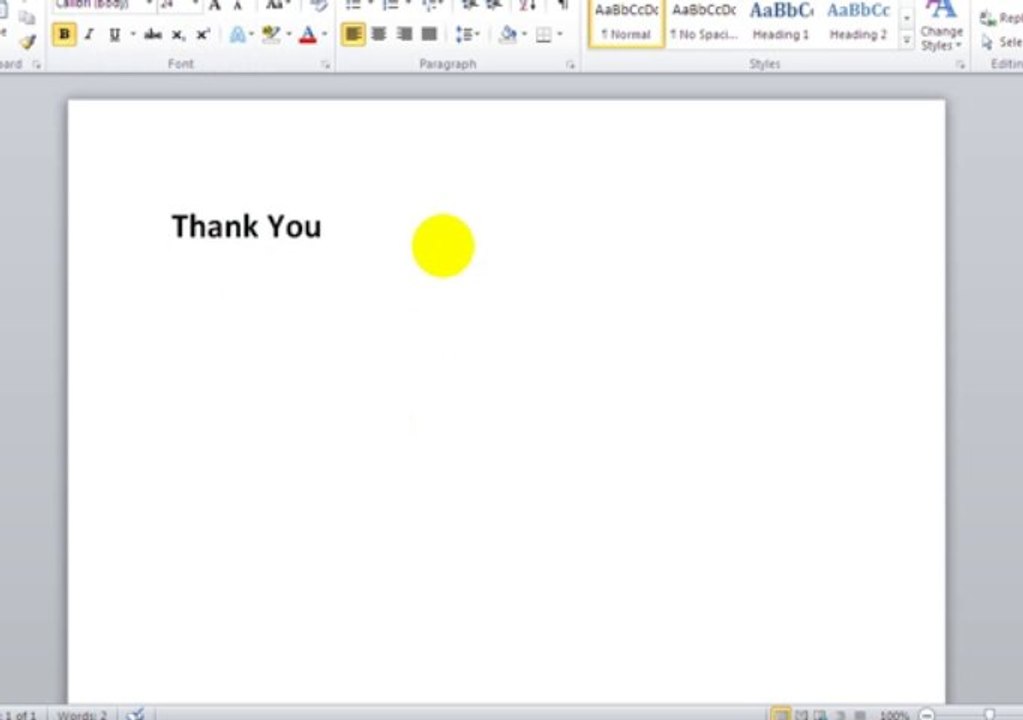This screenshot has width=1023, height=720.
Task: Click Shading paint bucket icon
Action: point(508,34)
